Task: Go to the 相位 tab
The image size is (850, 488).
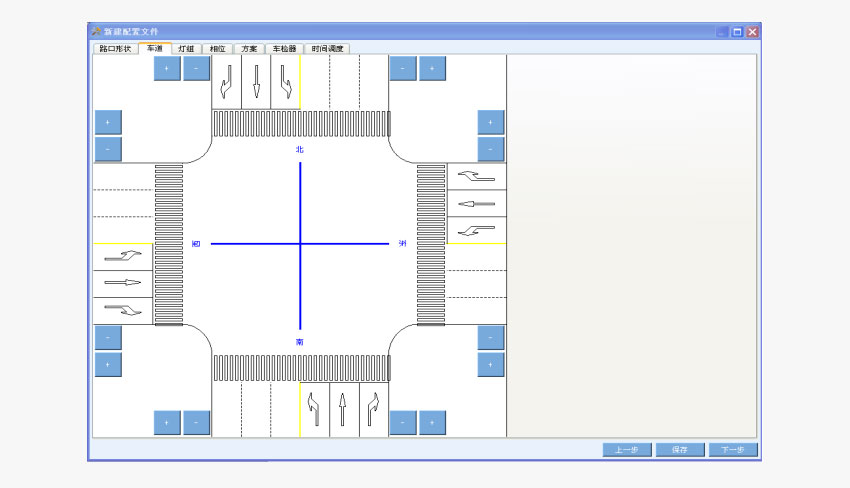Action: tap(217, 48)
